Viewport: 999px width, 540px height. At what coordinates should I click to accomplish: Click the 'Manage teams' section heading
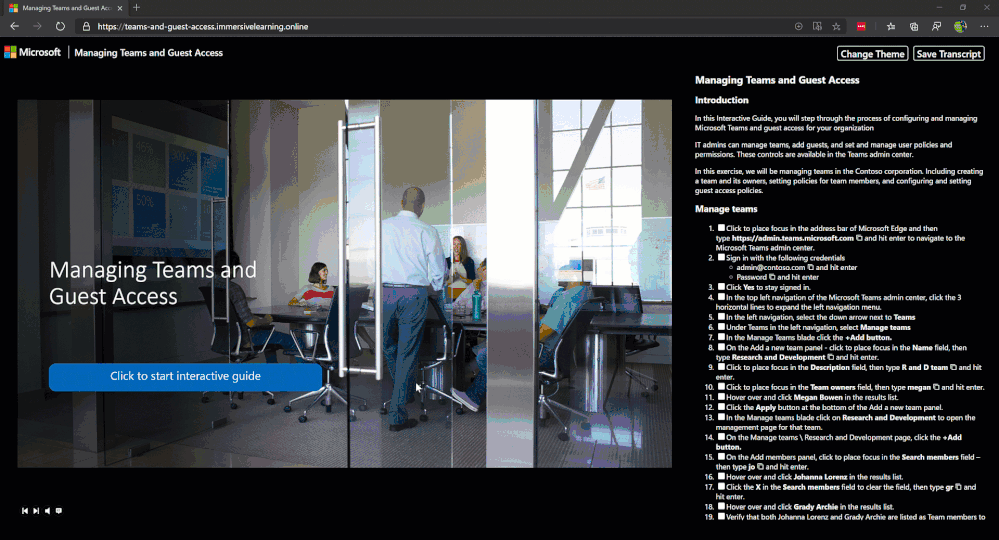[x=726, y=209]
